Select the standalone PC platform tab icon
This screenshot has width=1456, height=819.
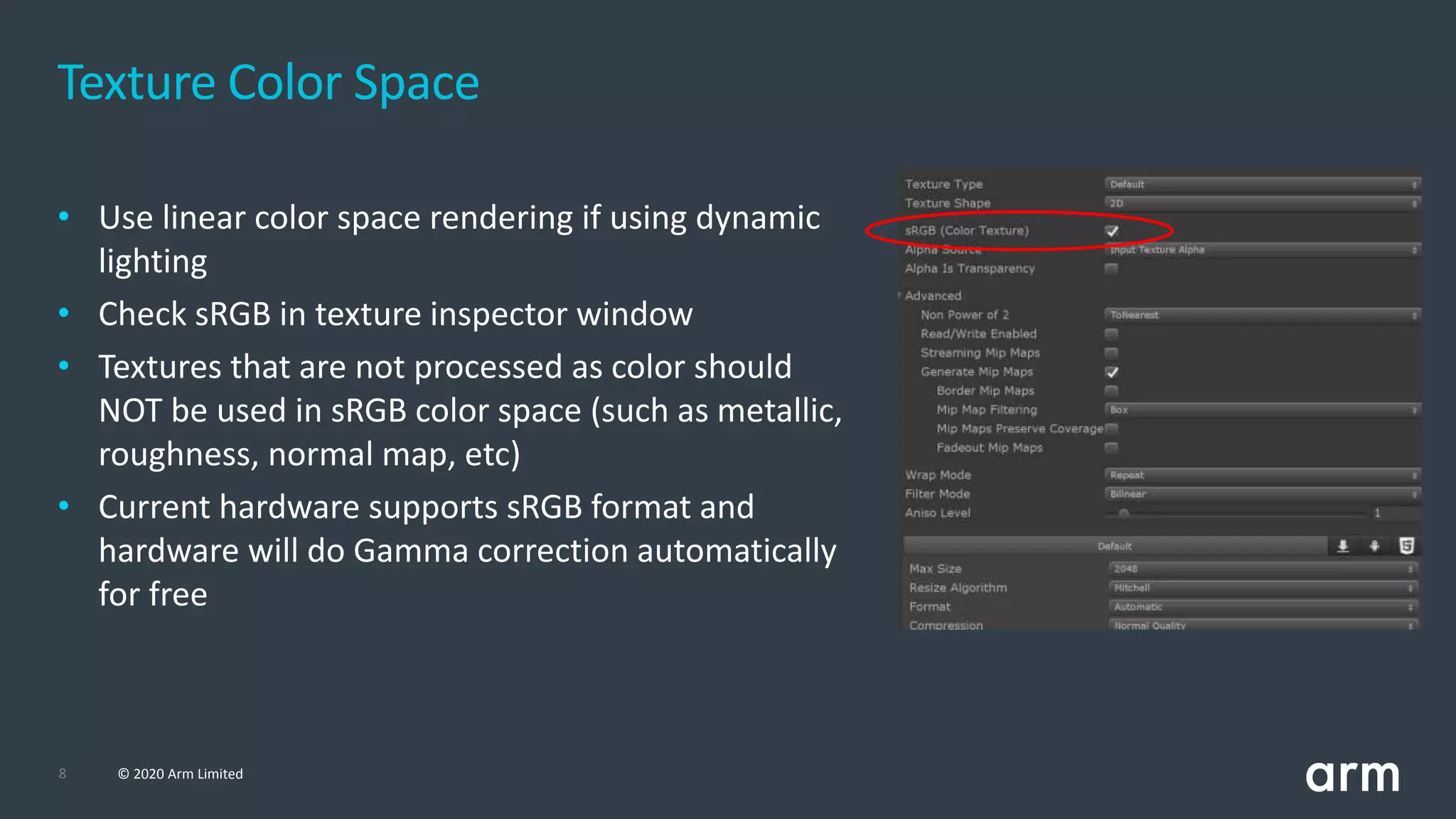point(1343,546)
